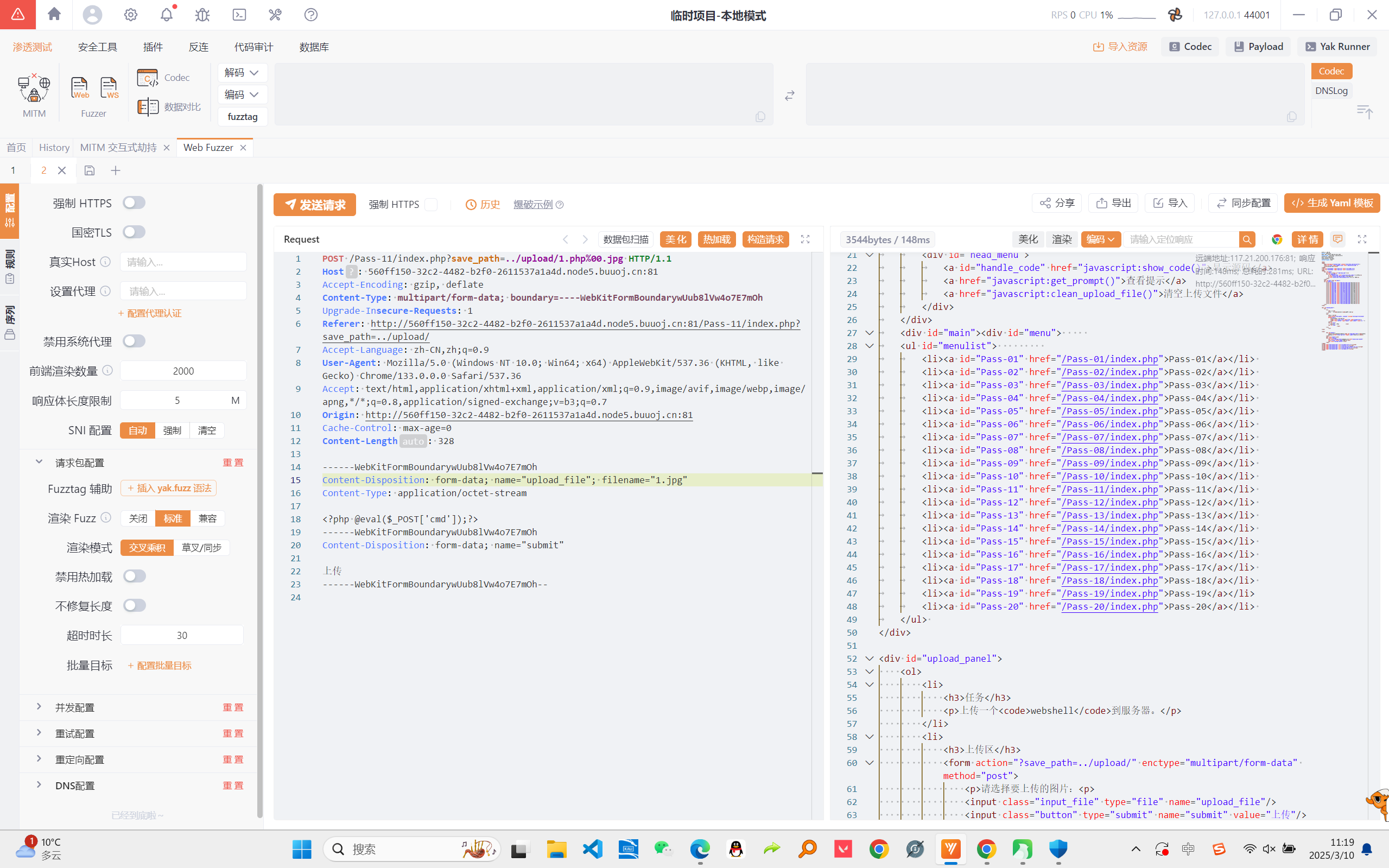This screenshot has height=868, width=1389.
Task: Check the 强制 HTTPS checkbox beside send button
Action: pos(431,204)
